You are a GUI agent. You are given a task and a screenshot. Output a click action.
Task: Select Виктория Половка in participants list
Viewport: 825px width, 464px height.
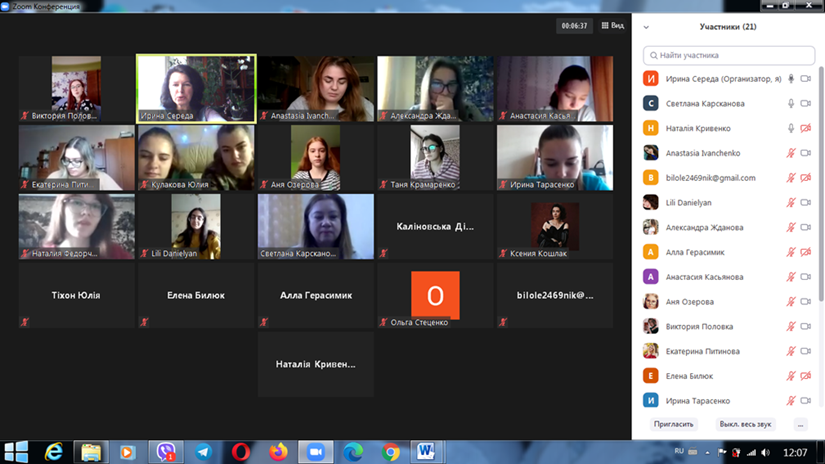point(699,327)
